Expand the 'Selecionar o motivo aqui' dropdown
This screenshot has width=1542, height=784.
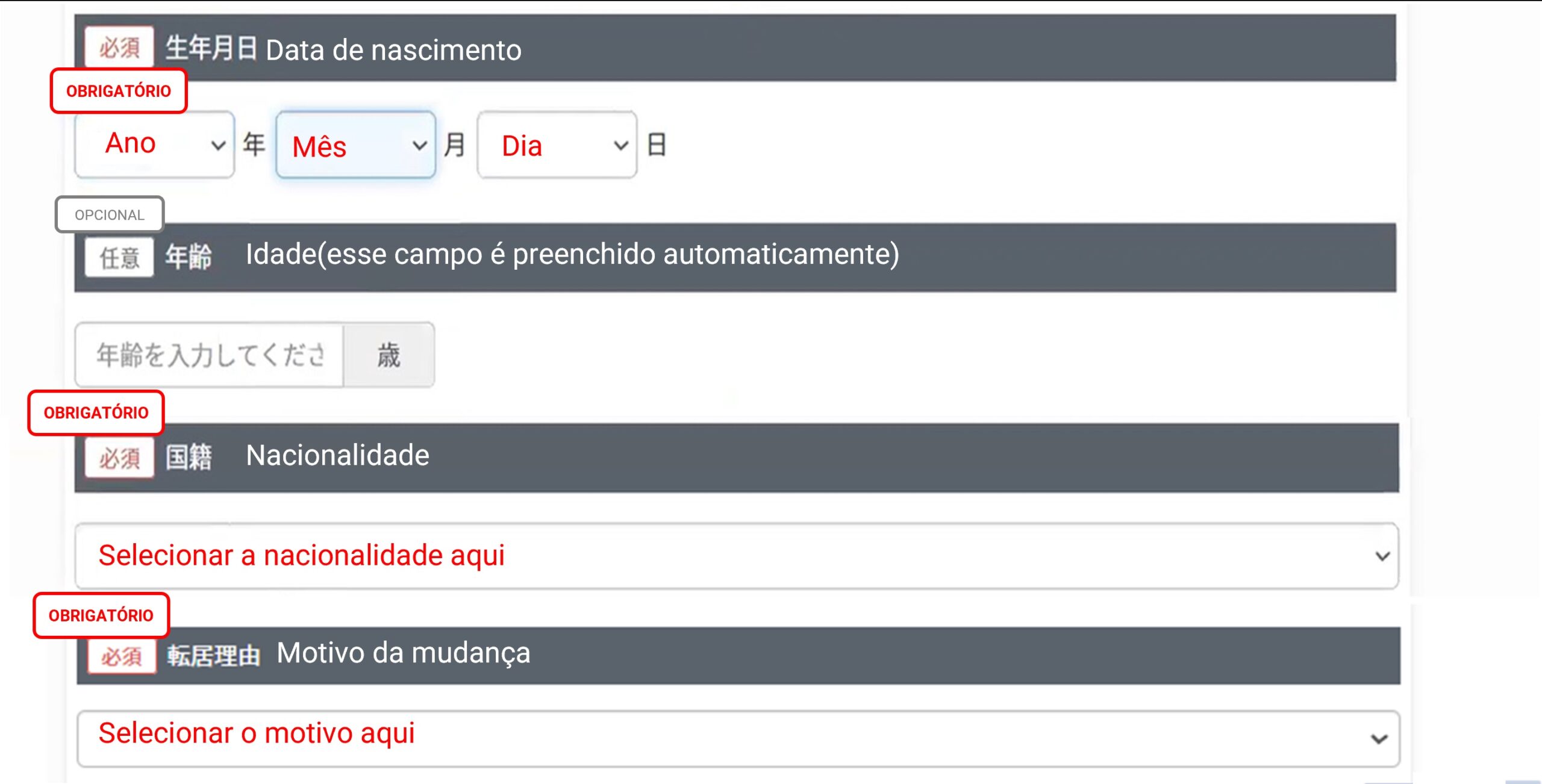point(738,738)
